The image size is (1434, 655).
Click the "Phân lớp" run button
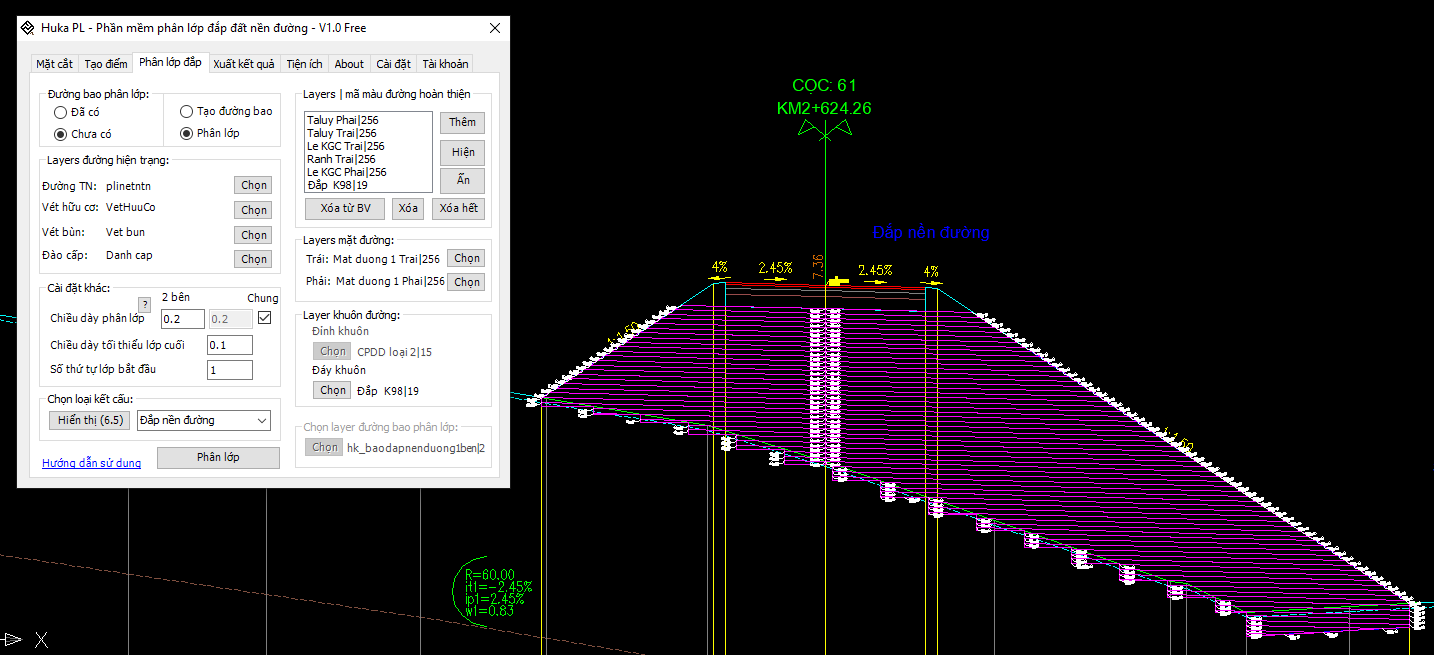218,457
